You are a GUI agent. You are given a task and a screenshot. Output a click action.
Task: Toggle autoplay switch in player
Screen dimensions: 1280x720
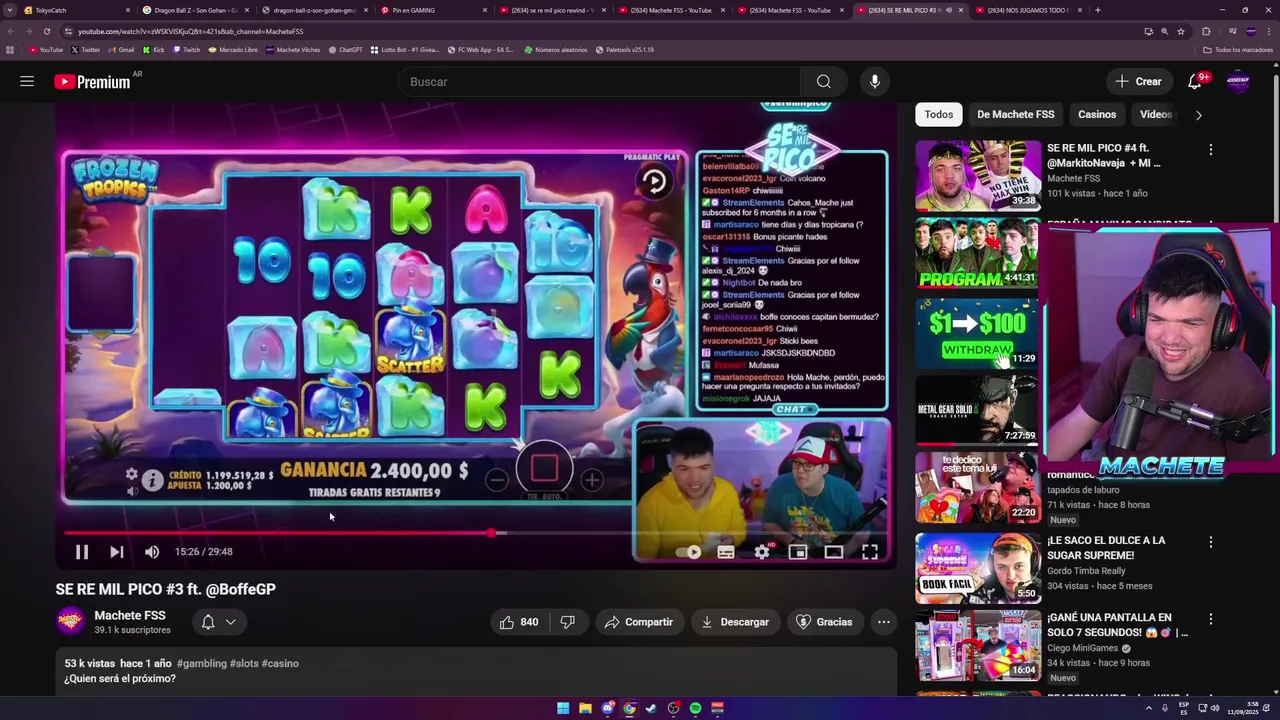coord(690,552)
